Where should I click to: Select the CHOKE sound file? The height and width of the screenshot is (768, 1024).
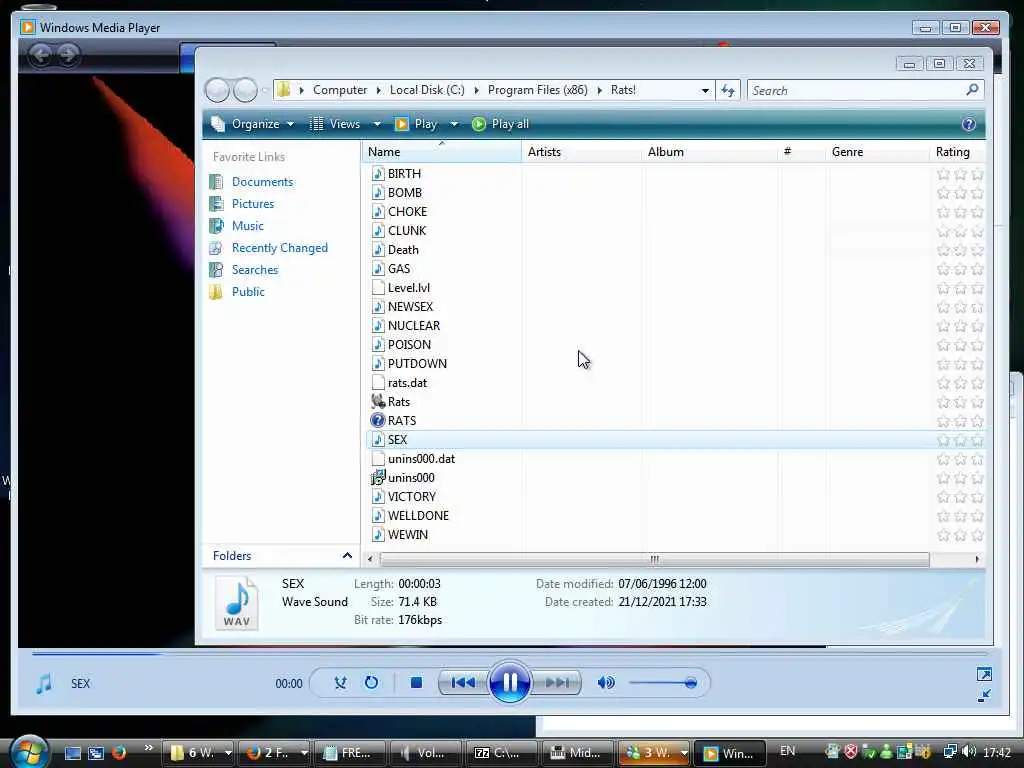click(x=407, y=212)
